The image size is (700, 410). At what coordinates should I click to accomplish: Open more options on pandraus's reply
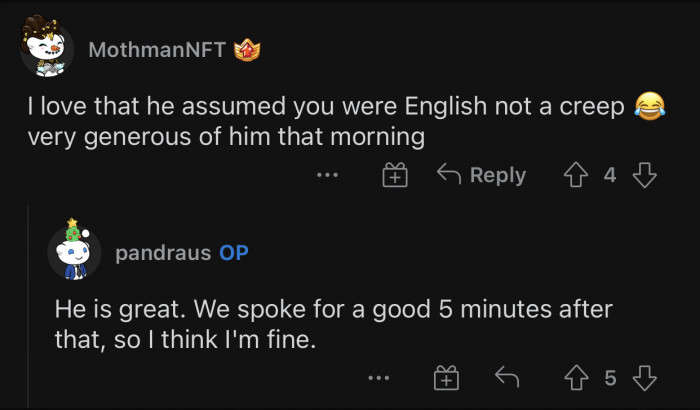click(378, 378)
